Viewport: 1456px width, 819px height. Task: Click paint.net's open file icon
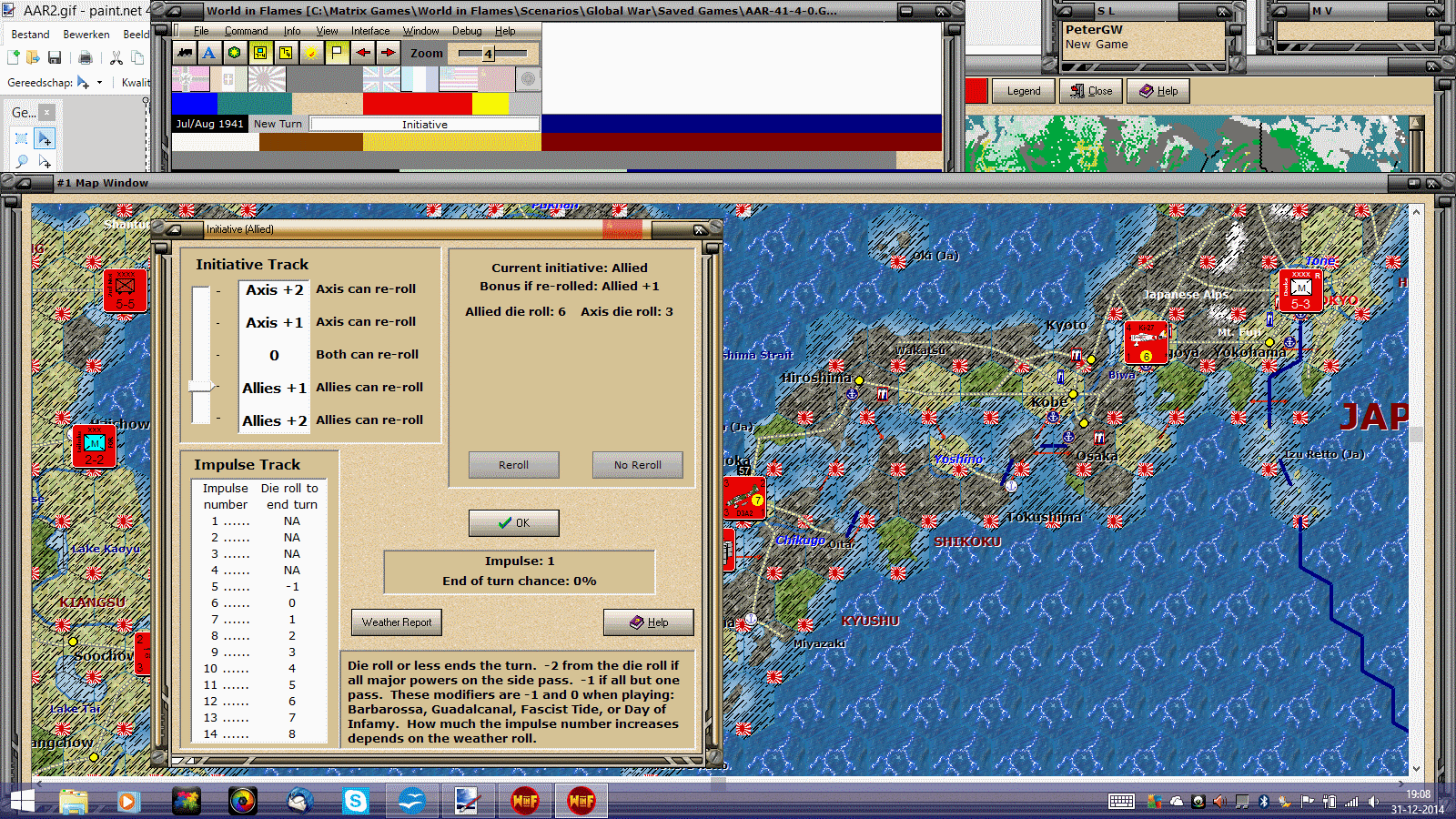34,57
